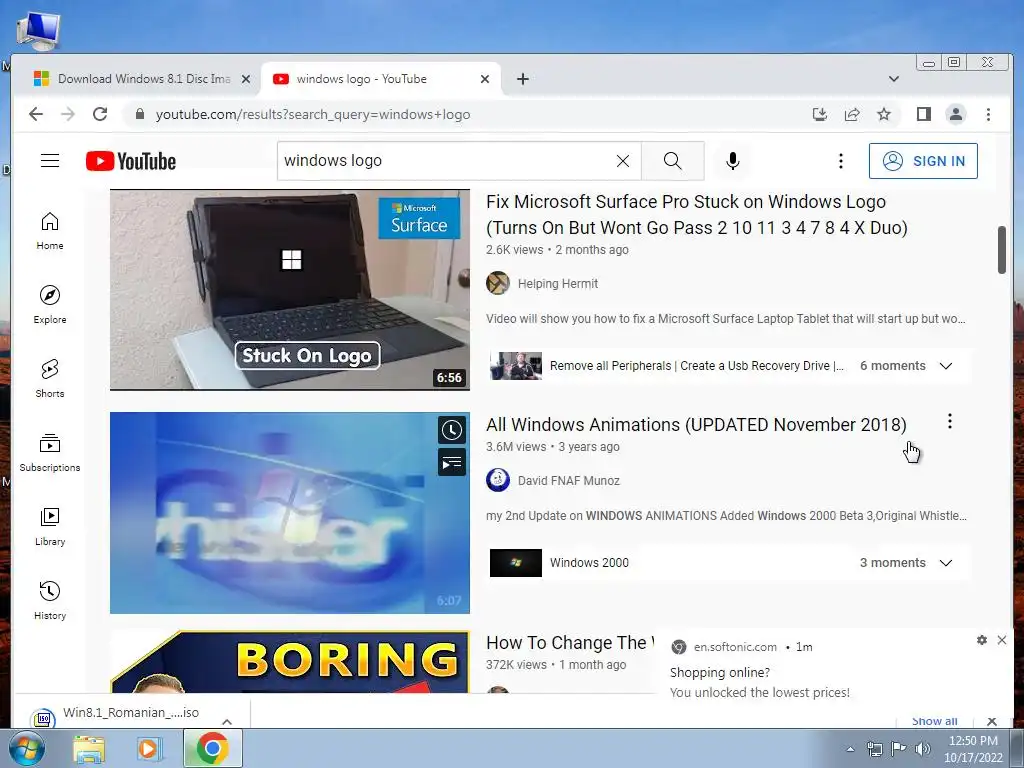Open softonic notification settings gear
Viewport: 1024px width, 768px height.
coord(982,640)
